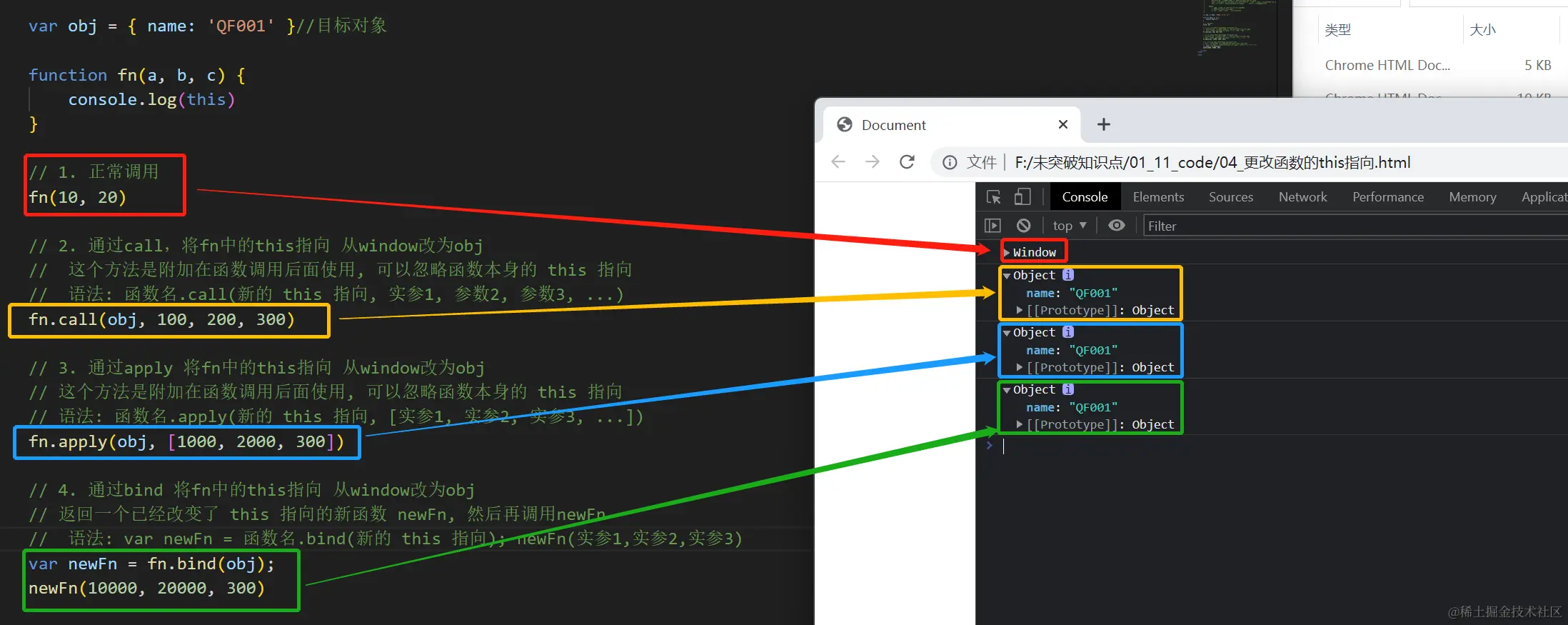Click the editor minimap preview
Image resolution: width=1568 pixels, height=625 pixels.
[x=1236, y=29]
